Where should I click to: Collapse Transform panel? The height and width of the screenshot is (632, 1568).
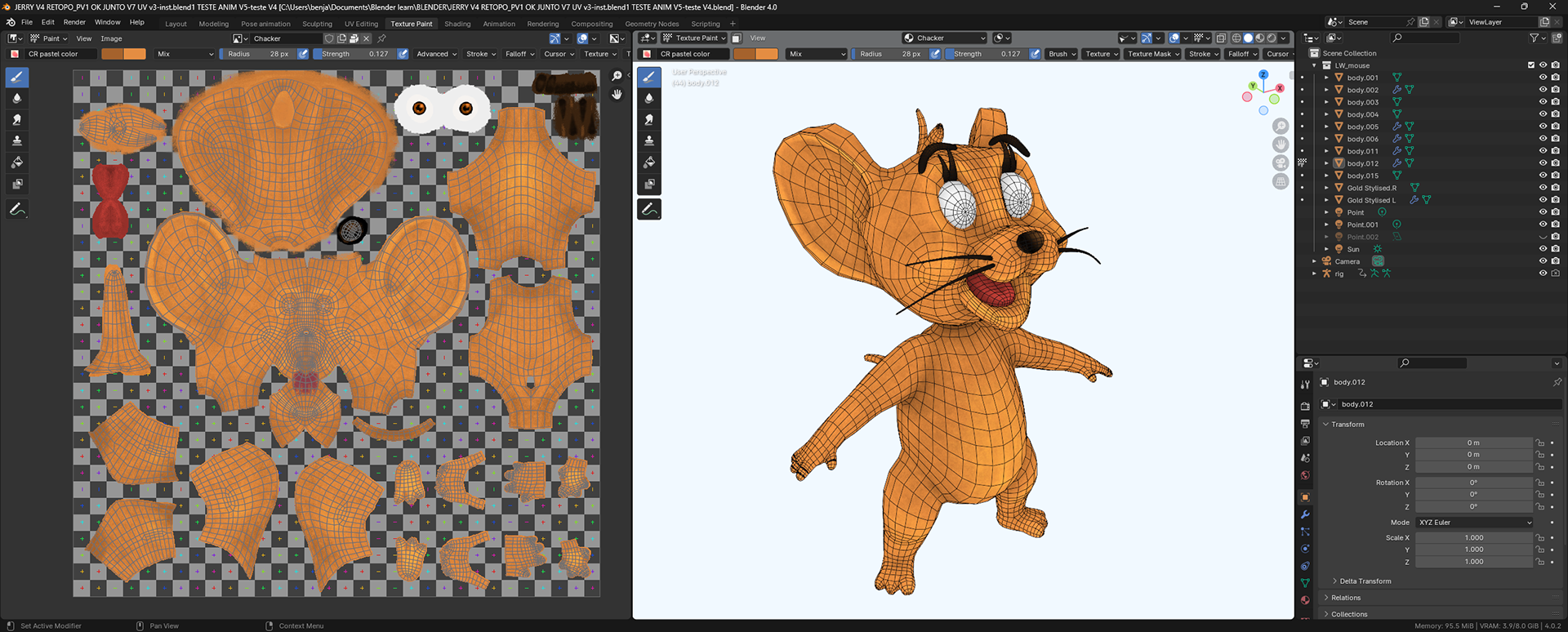1326,425
